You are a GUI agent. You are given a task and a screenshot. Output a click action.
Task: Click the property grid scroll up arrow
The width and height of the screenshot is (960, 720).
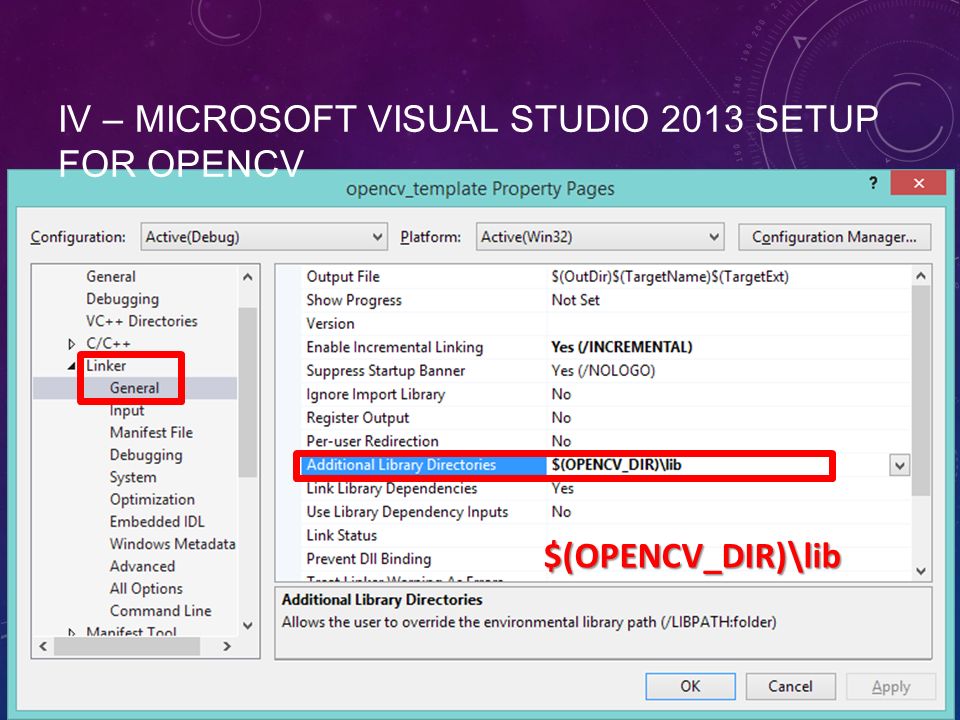point(921,276)
